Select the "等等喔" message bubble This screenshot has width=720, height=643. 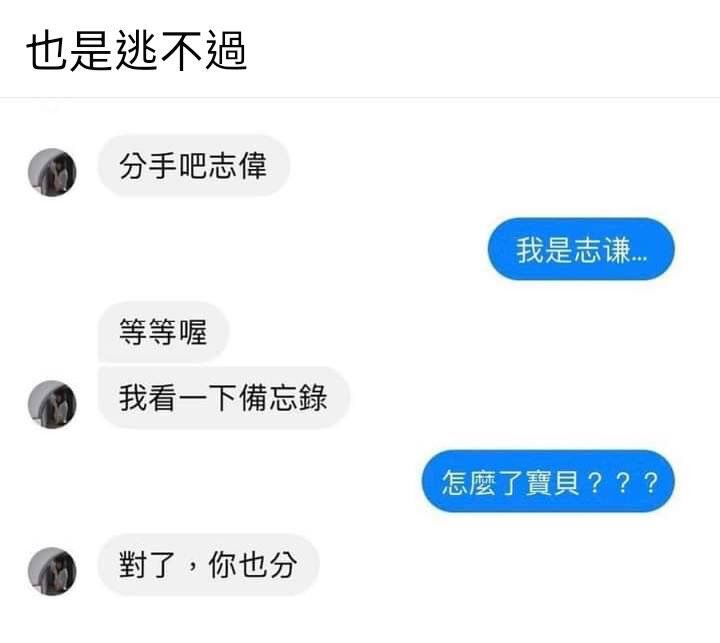click(163, 332)
